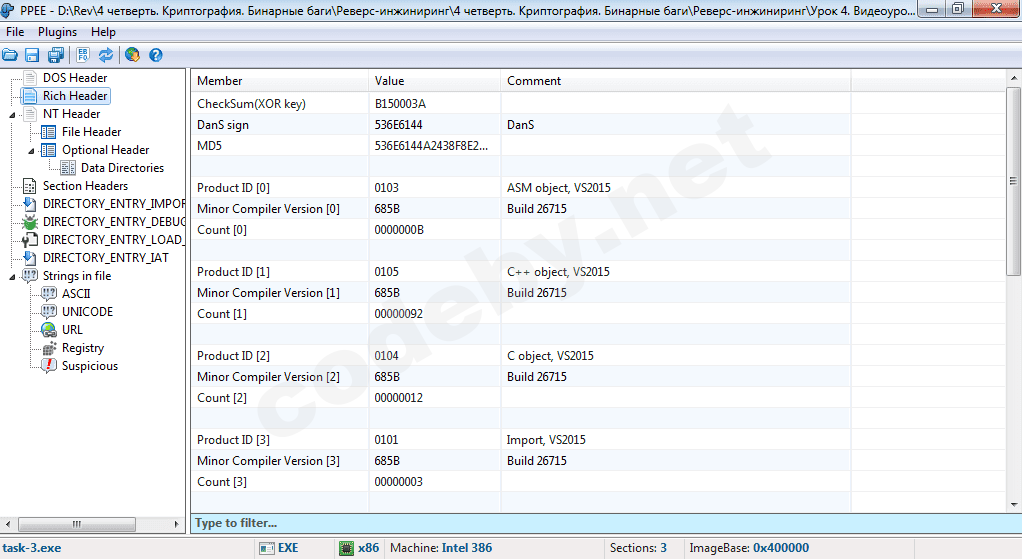The width and height of the screenshot is (1022, 560).
Task: Click the Type to filter input field
Action: click(606, 523)
